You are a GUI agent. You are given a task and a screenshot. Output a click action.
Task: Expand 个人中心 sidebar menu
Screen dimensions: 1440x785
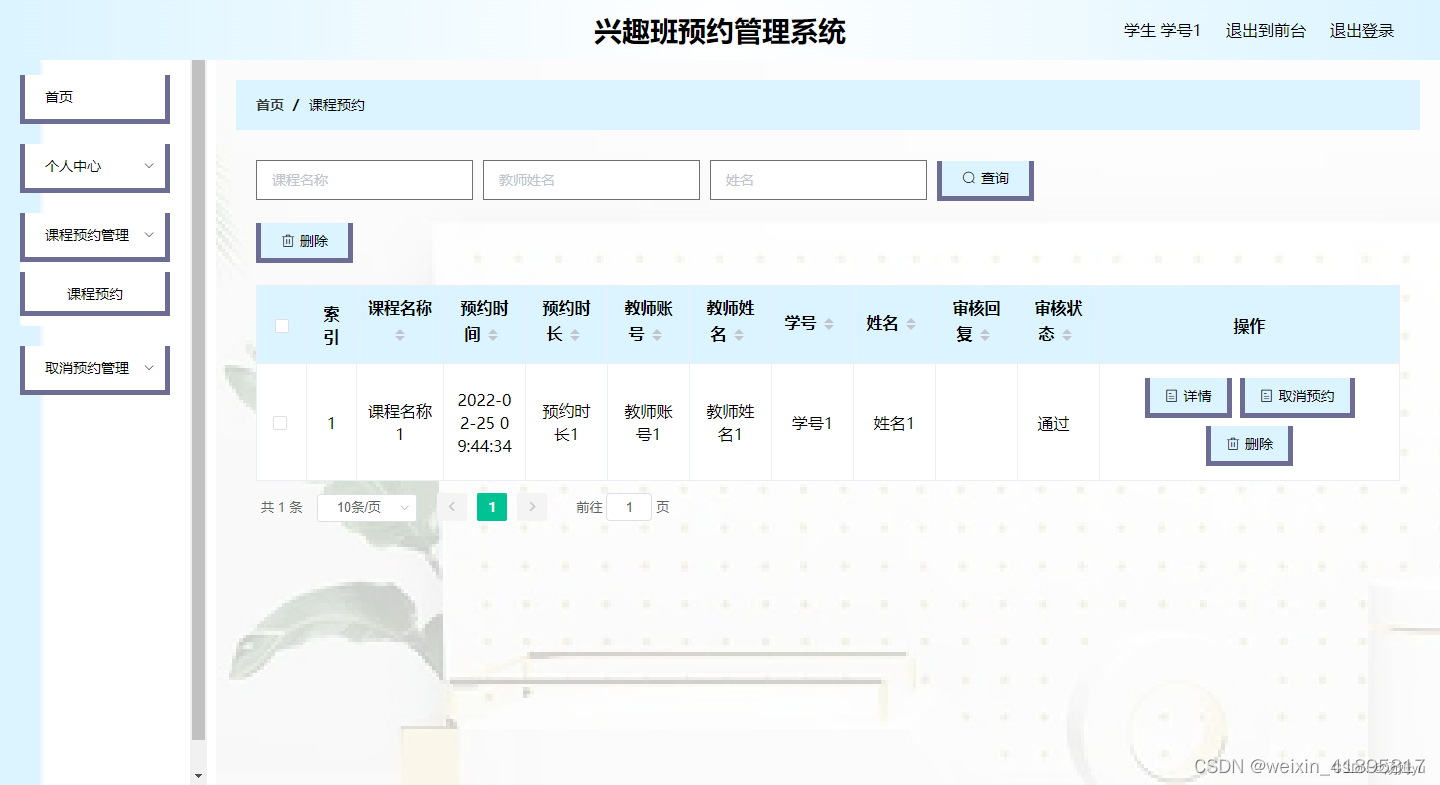(x=95, y=167)
